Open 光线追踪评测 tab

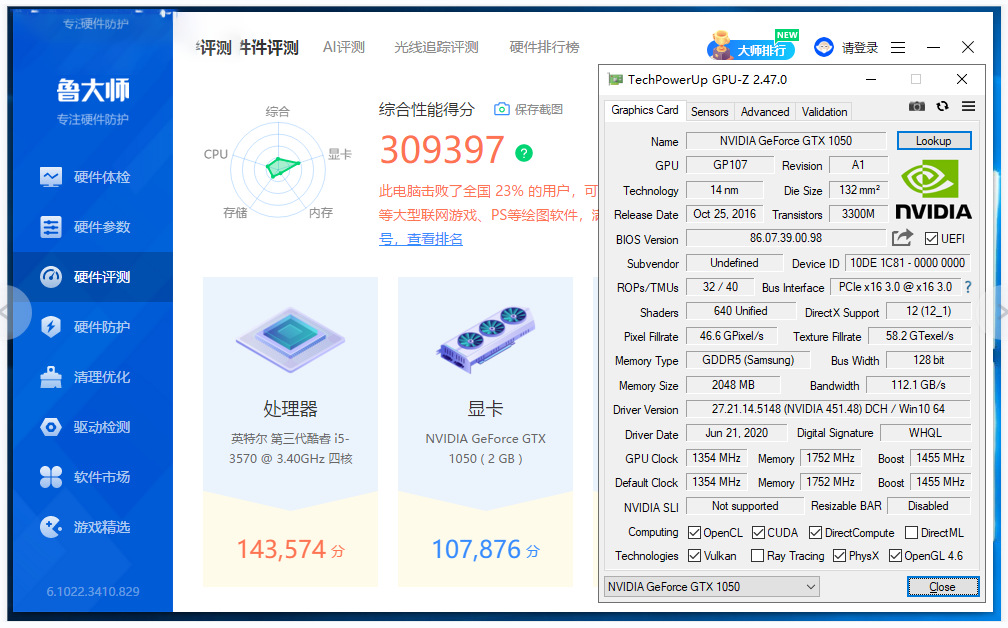tap(436, 47)
